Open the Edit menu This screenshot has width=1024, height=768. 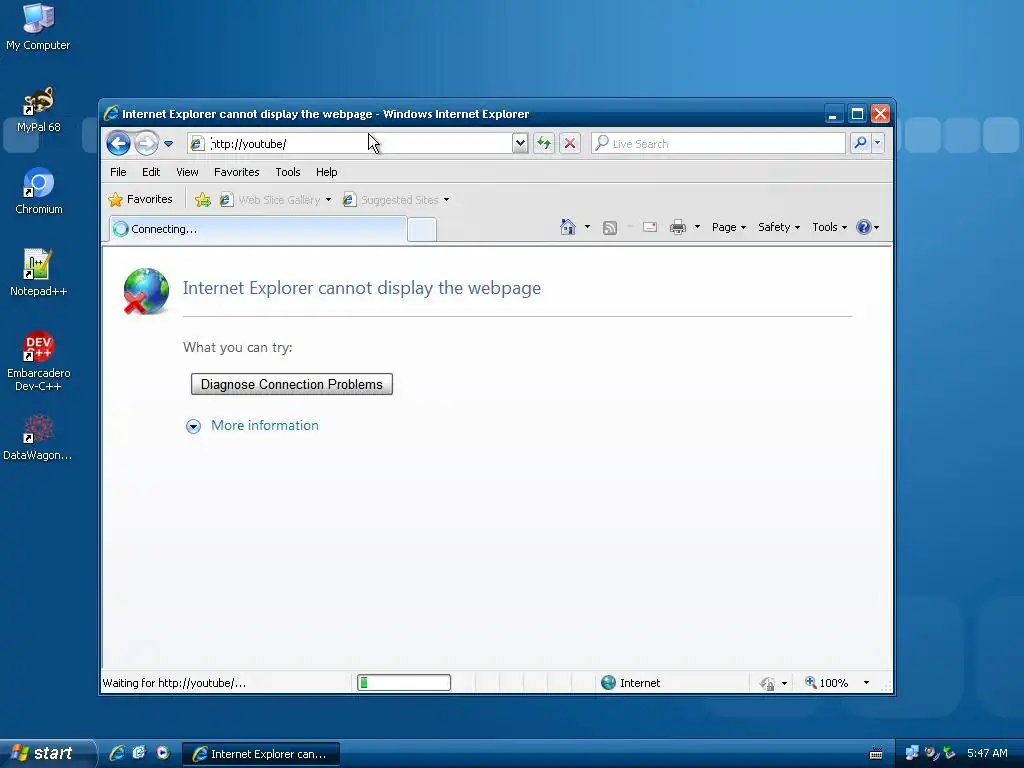point(151,172)
